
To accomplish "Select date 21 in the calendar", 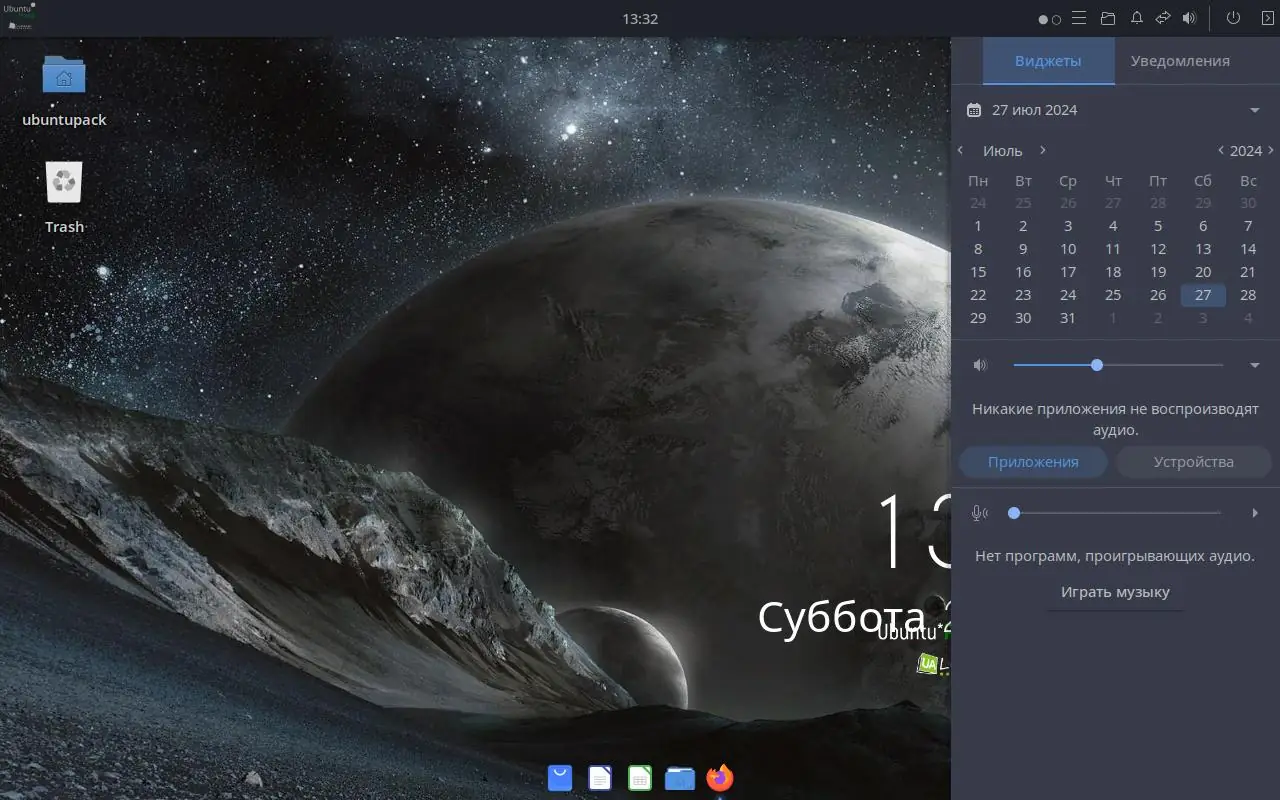I will (x=1248, y=272).
